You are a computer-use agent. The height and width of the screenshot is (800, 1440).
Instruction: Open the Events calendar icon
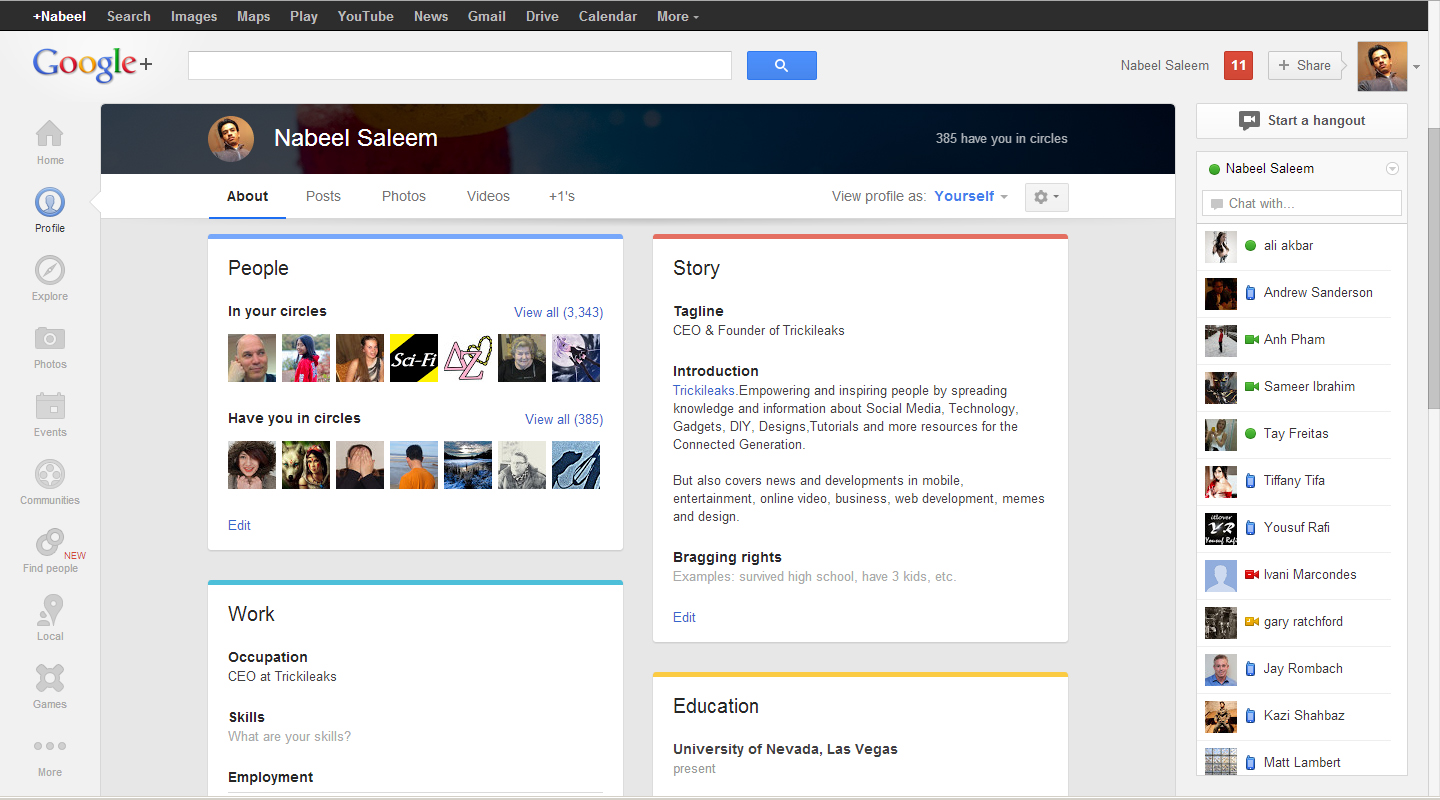50,415
